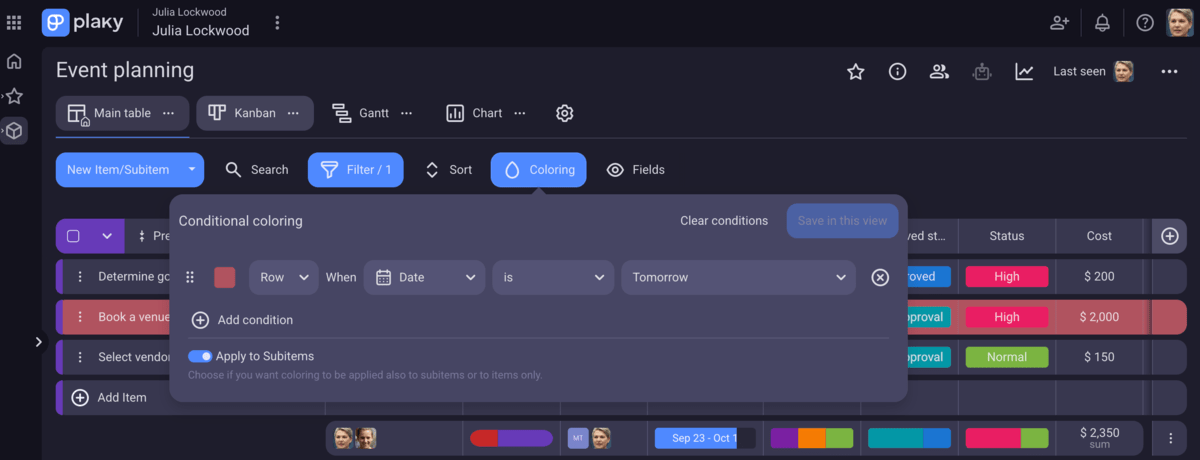Viewport: 1200px width, 460px height.
Task: Open view settings gear
Action: coord(564,113)
